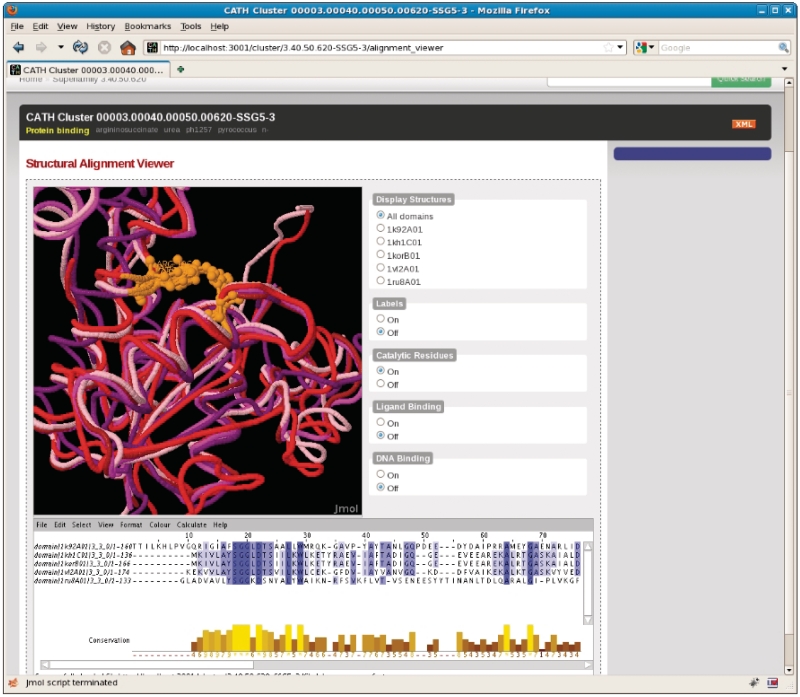
Task: Open the Firefox View menu
Action: pyautogui.click(x=67, y=26)
